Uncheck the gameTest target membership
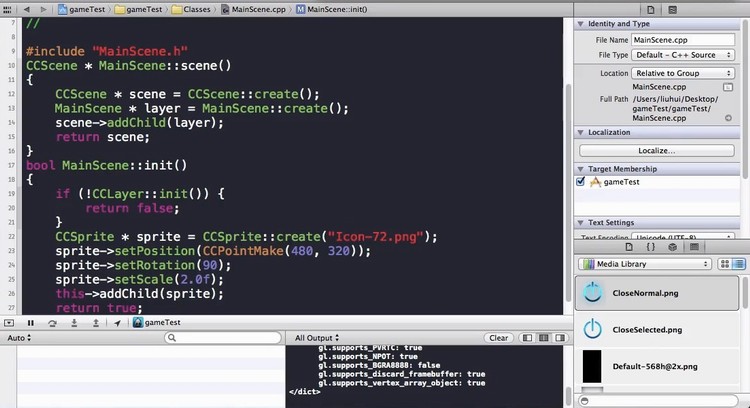 tap(581, 182)
